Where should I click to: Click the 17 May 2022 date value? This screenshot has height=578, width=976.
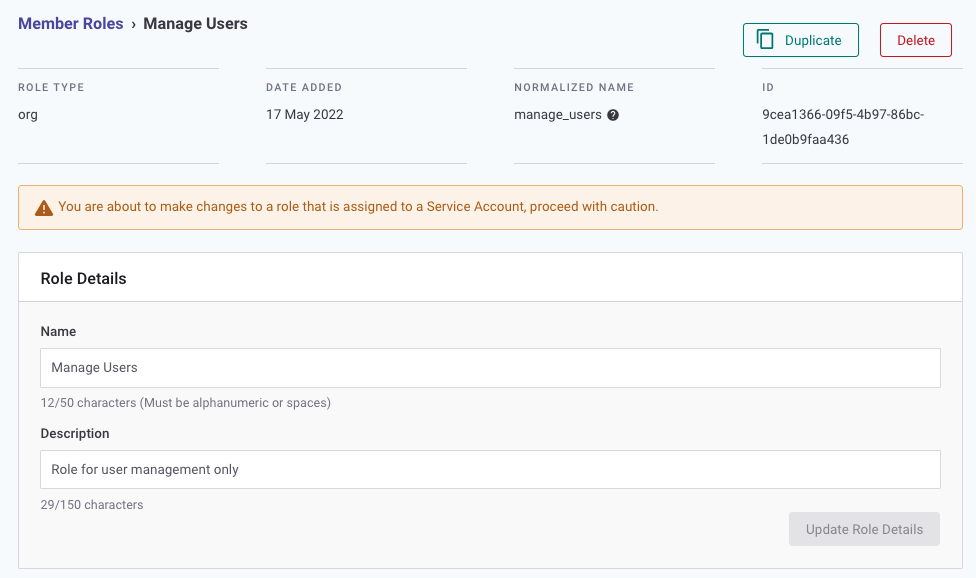[x=304, y=114]
